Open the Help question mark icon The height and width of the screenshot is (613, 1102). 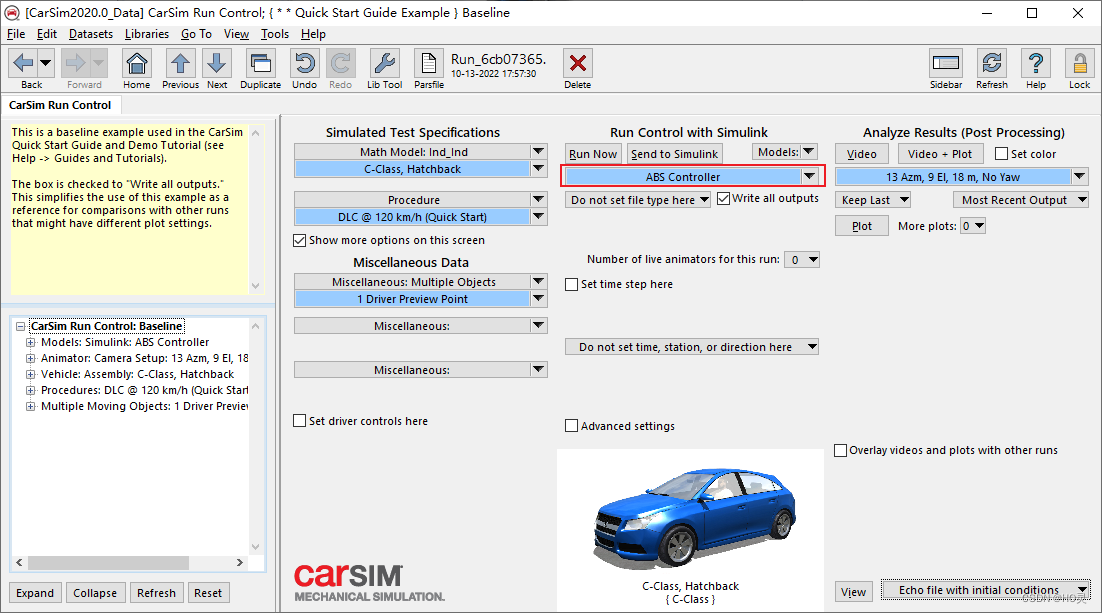click(x=1036, y=63)
